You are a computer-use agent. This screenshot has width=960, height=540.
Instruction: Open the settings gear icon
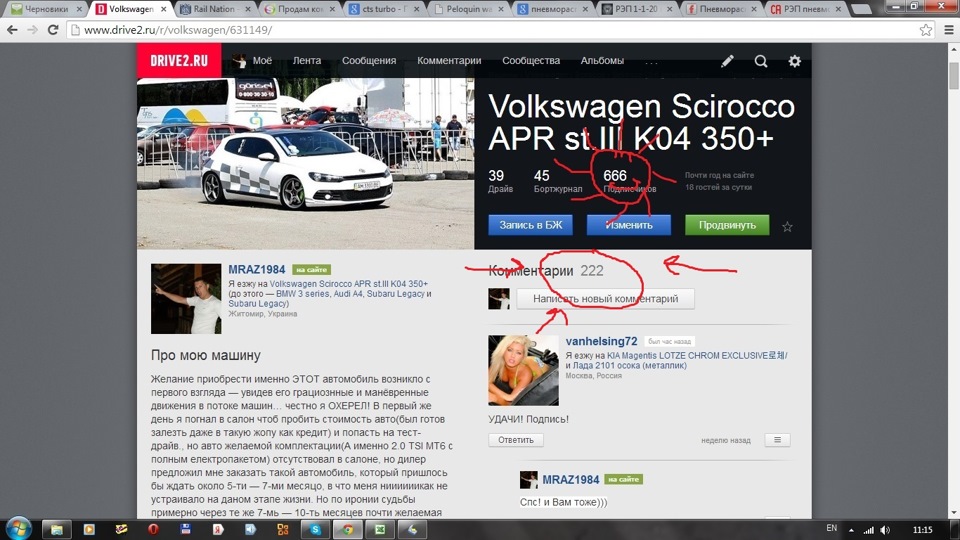coord(794,61)
